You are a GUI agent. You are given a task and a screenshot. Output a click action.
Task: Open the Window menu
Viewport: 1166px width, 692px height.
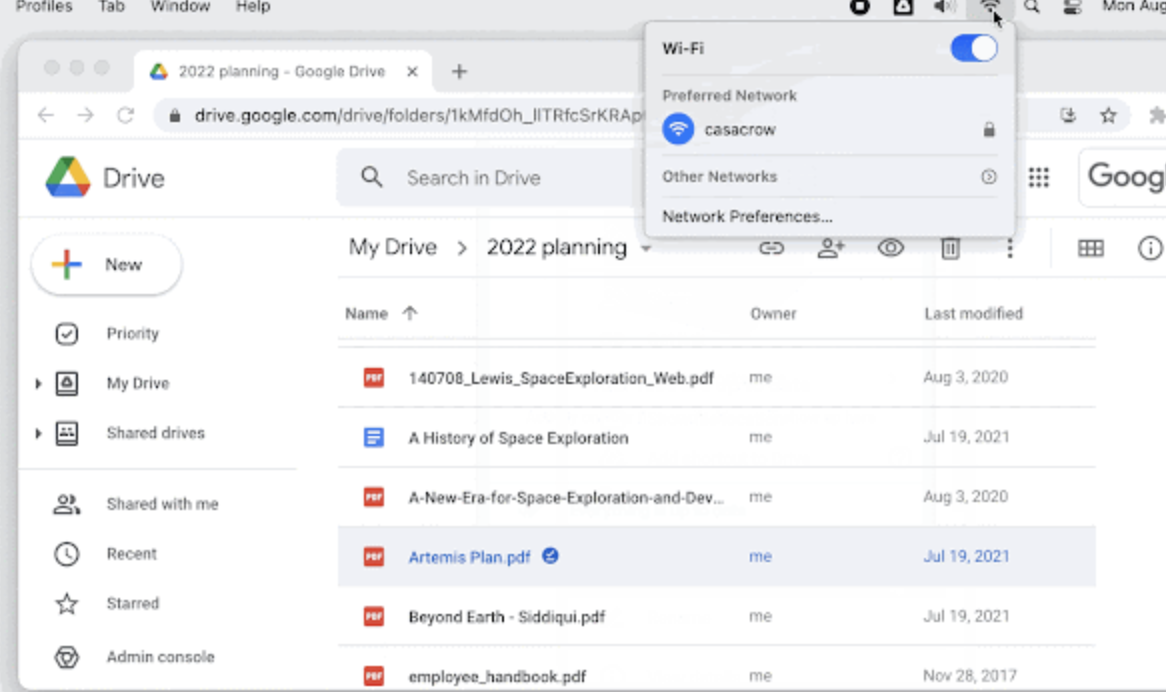coord(180,7)
